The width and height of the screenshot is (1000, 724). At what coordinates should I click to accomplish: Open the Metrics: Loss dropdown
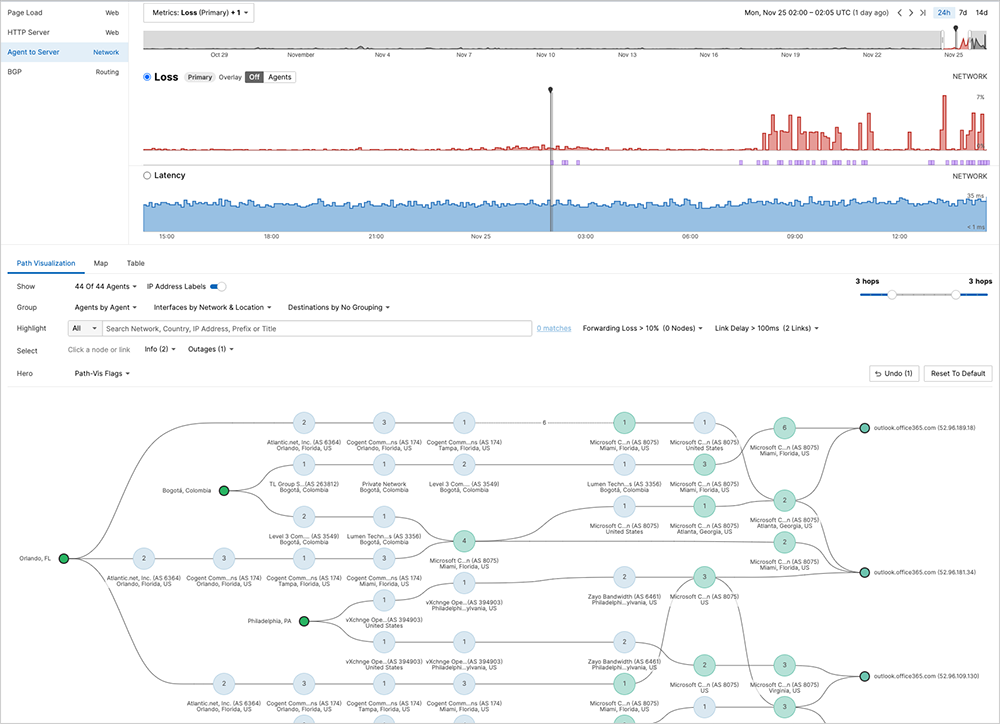[x=198, y=13]
